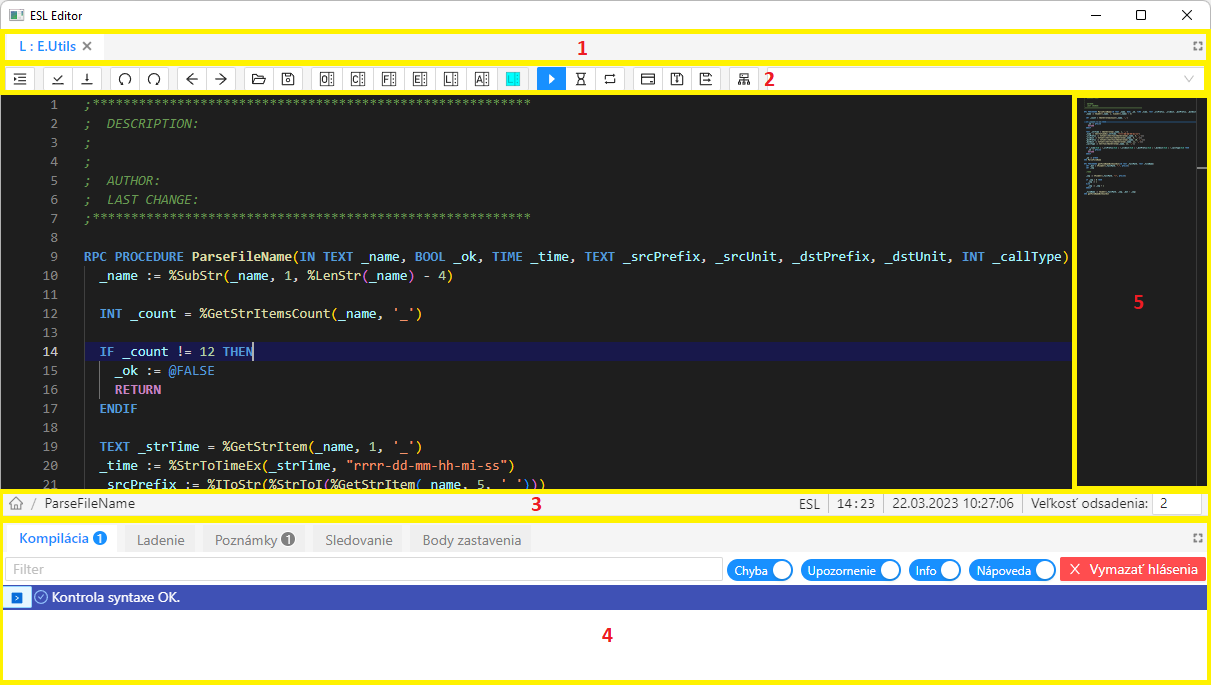This screenshot has width=1211, height=685.
Task: Open the dropdown at toolbar right end
Action: click(1189, 79)
